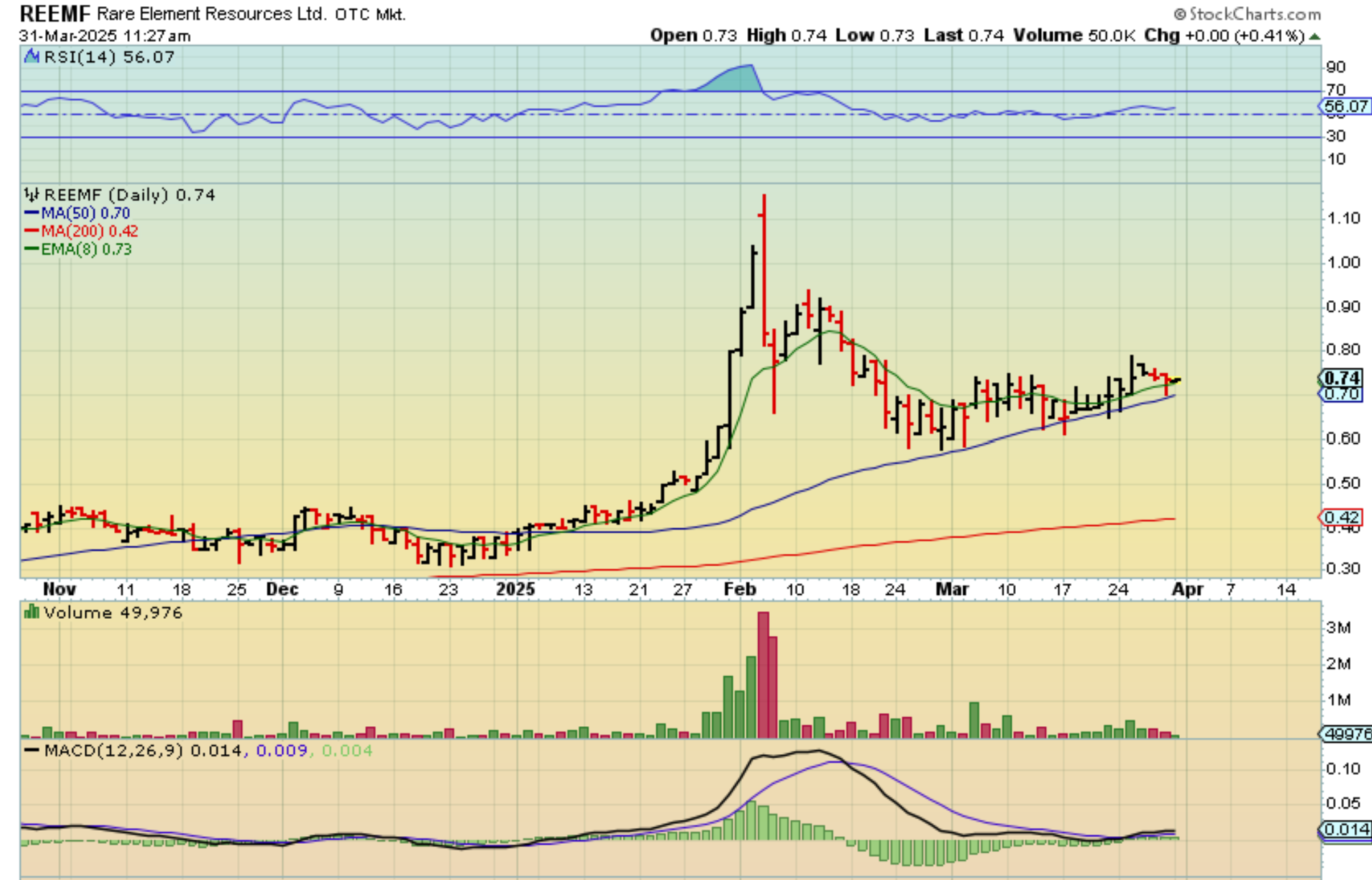Click the 56.07 RSI value tag
This screenshot has width=1372, height=880.
(1345, 107)
